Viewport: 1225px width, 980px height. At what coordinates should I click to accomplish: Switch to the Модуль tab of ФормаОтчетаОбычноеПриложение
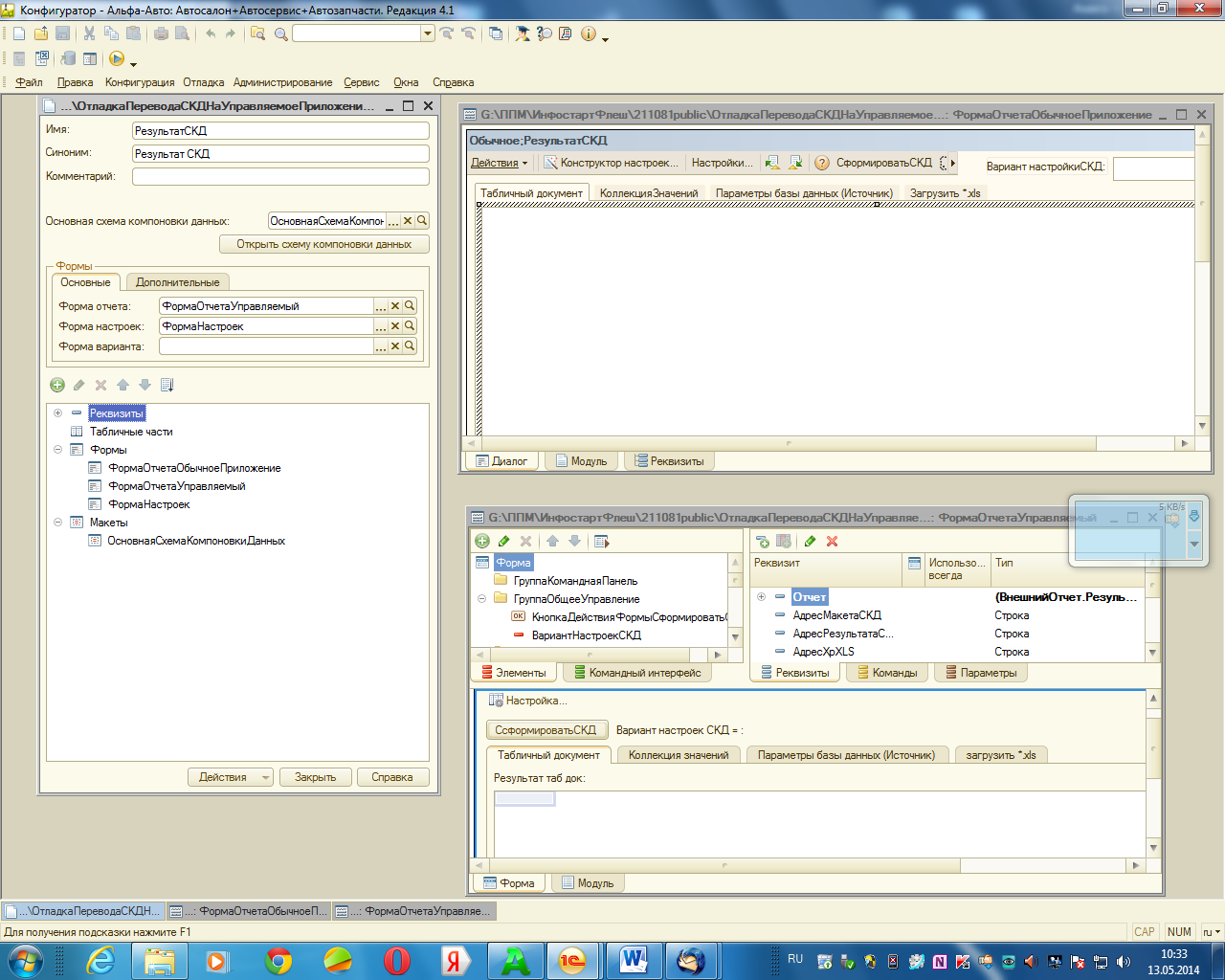[582, 461]
